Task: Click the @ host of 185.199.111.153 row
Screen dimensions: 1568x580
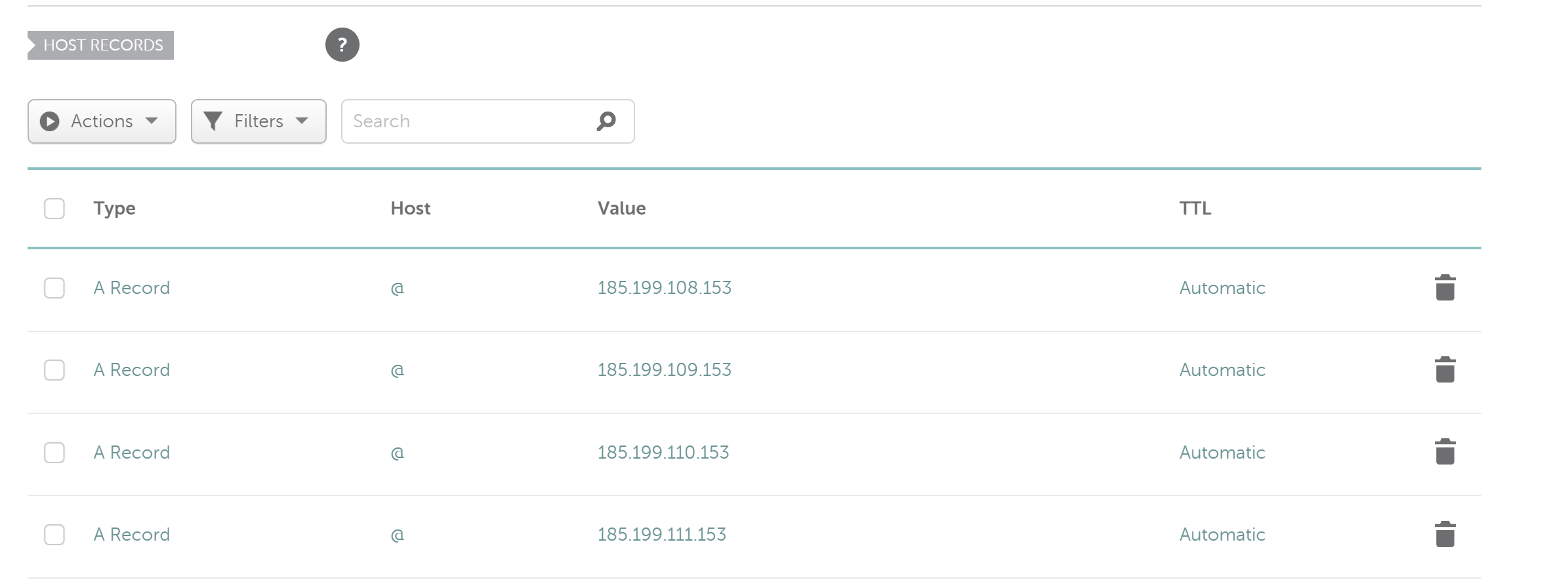Action: pos(397,535)
